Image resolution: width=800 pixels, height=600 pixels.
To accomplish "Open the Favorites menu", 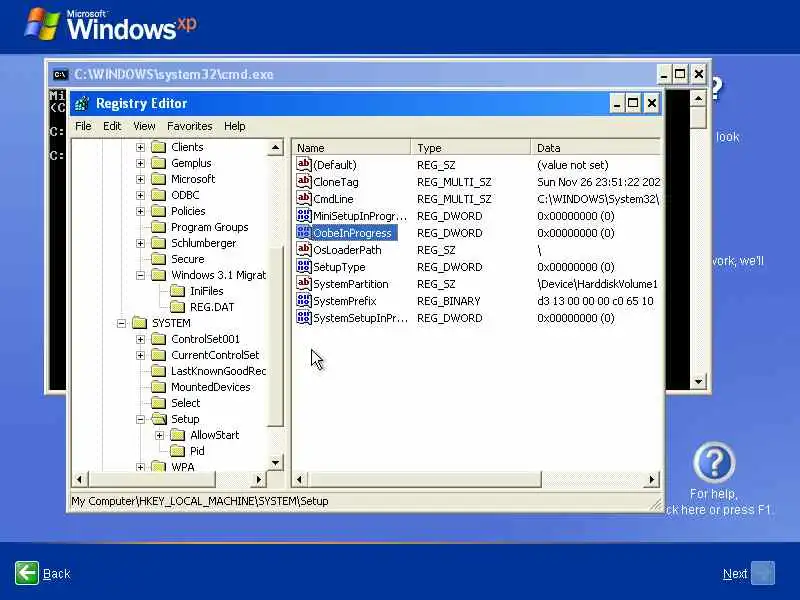I will 190,126.
